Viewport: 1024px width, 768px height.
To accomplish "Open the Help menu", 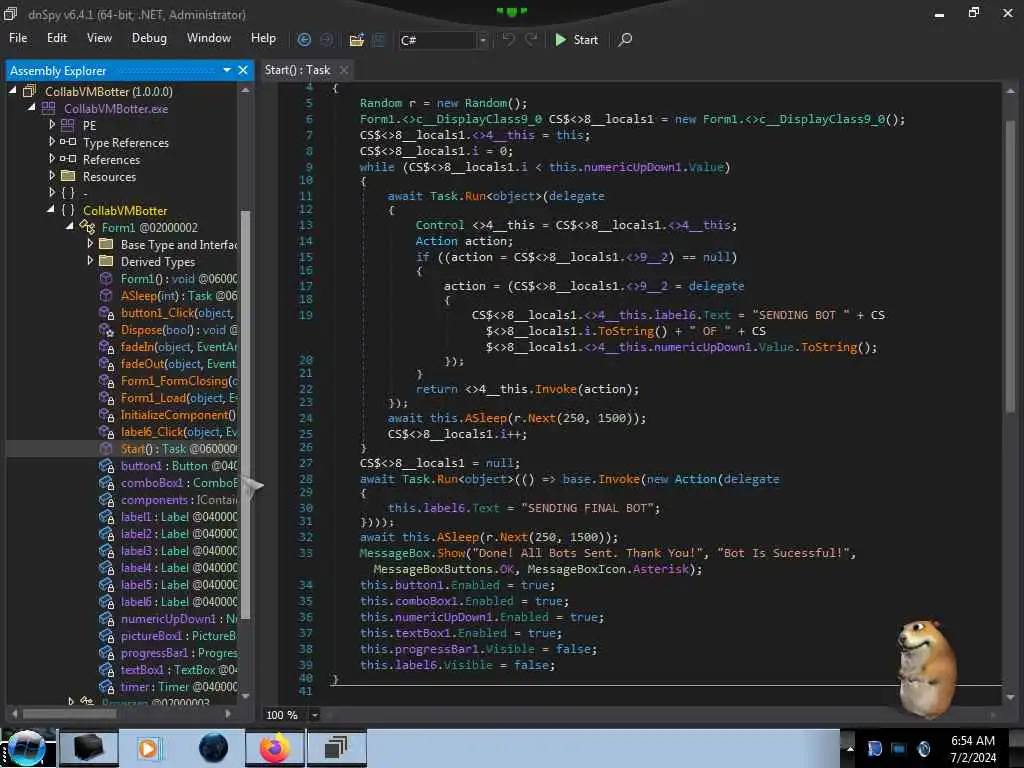I will [263, 38].
